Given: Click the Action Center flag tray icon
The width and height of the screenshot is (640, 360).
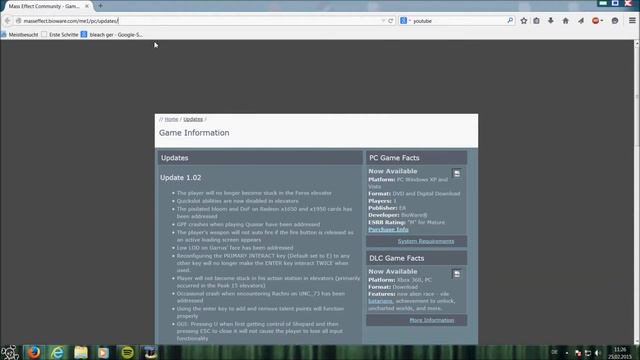Looking at the screenshot, I should click(578, 353).
